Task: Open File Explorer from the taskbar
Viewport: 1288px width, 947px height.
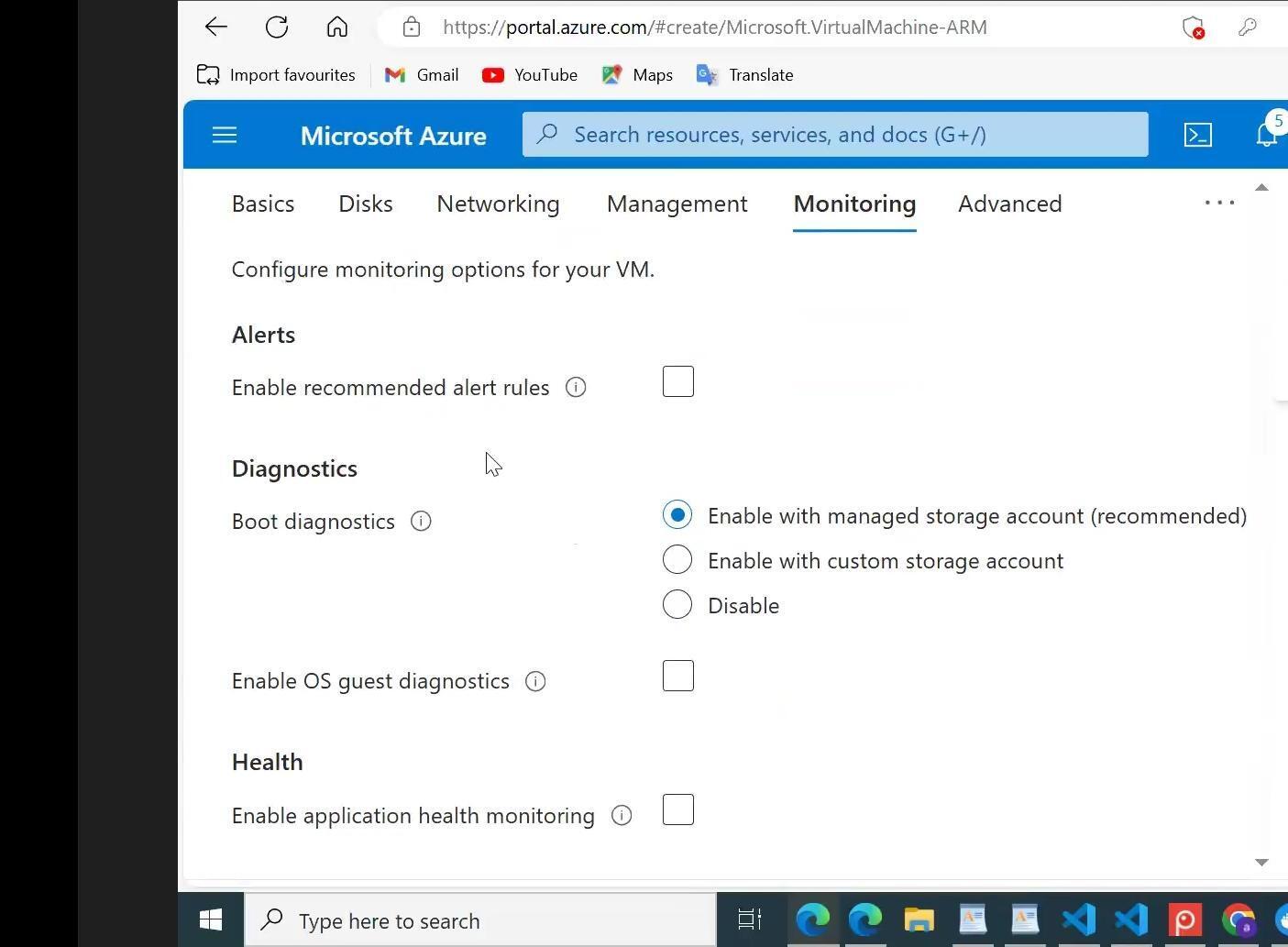Action: point(919,919)
